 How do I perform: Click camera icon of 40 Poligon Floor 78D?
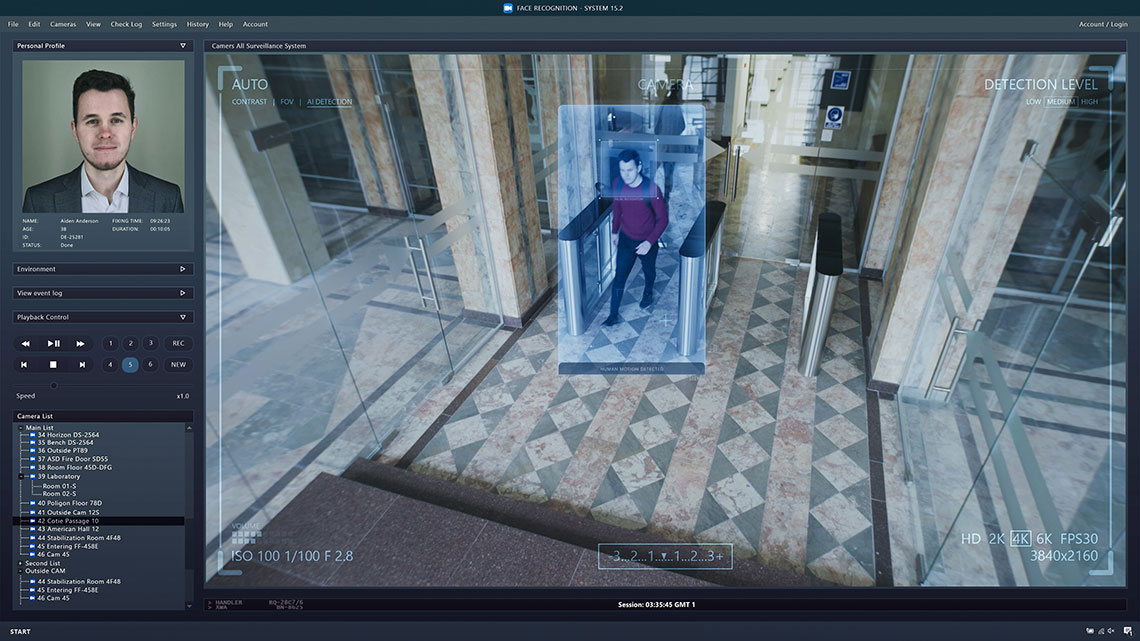33,503
